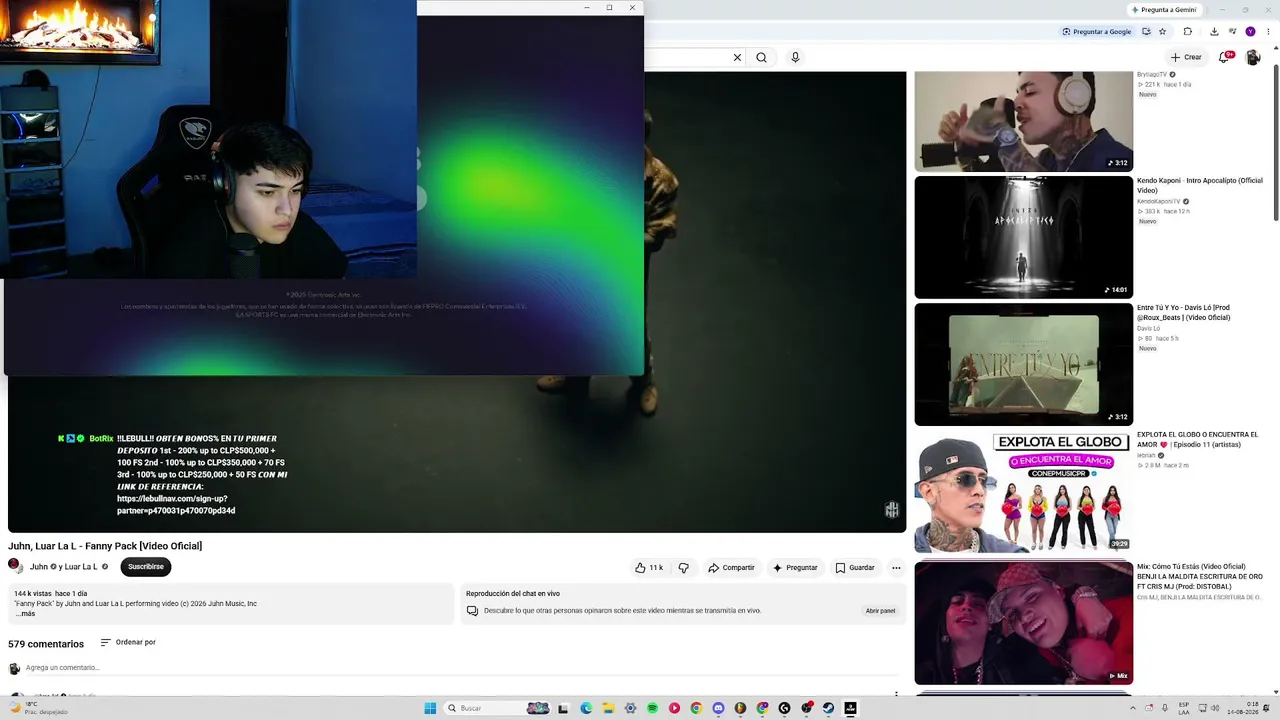This screenshot has width=1280, height=720.
Task: Show hidden system tray icons
Action: click(1131, 708)
